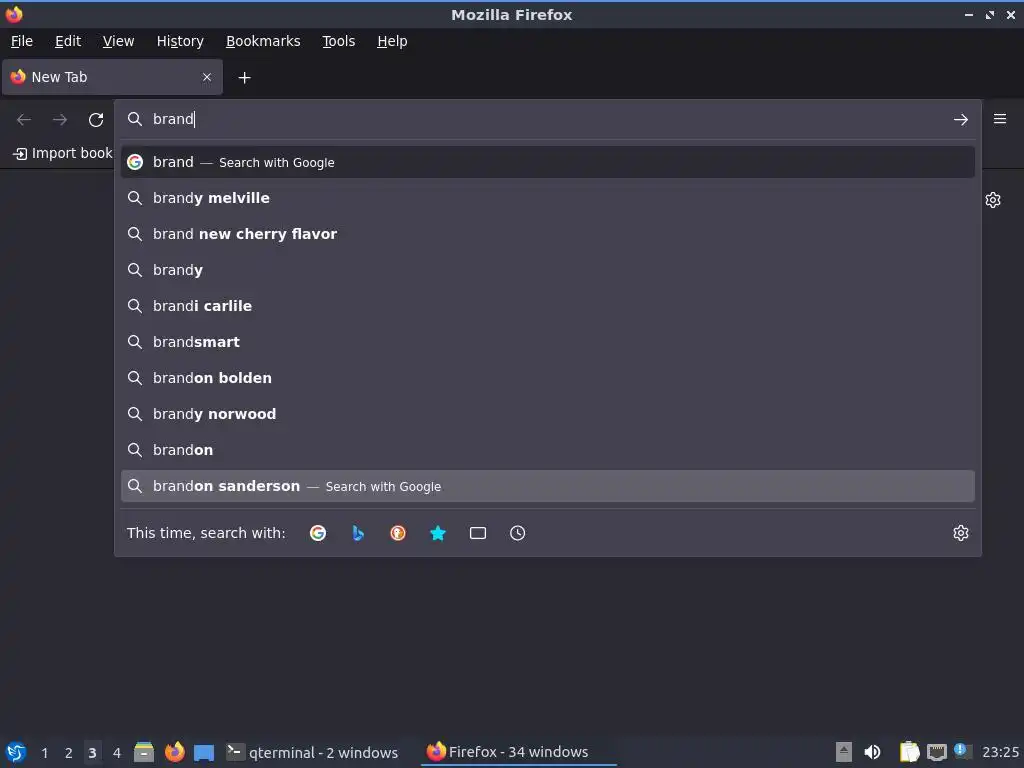Select 'brandon sanderson' suggestion

[x=547, y=486]
